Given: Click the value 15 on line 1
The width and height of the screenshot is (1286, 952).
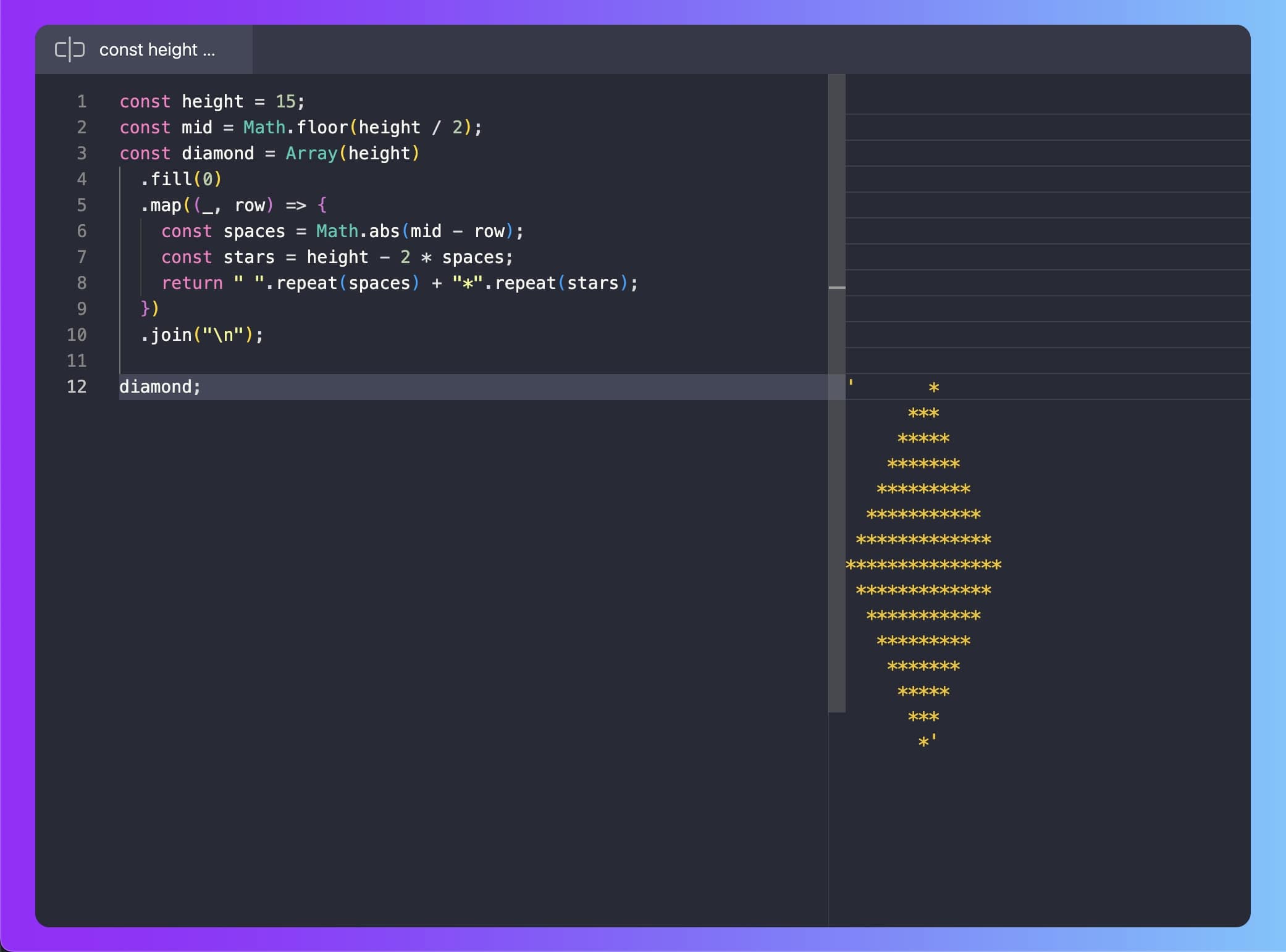Looking at the screenshot, I should [x=285, y=101].
